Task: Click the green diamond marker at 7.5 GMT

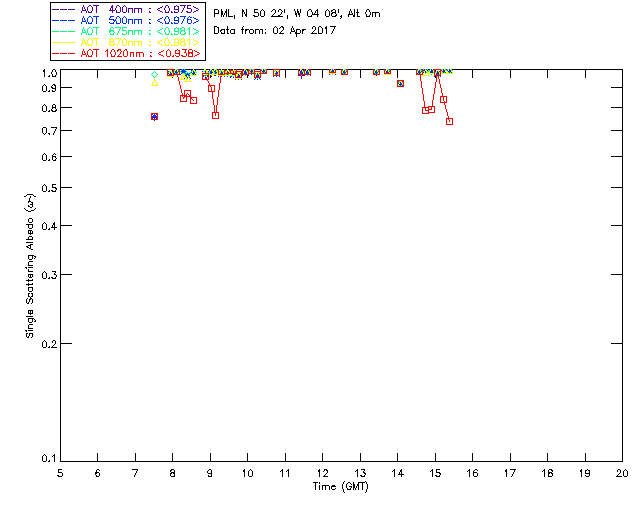Action: tap(154, 74)
